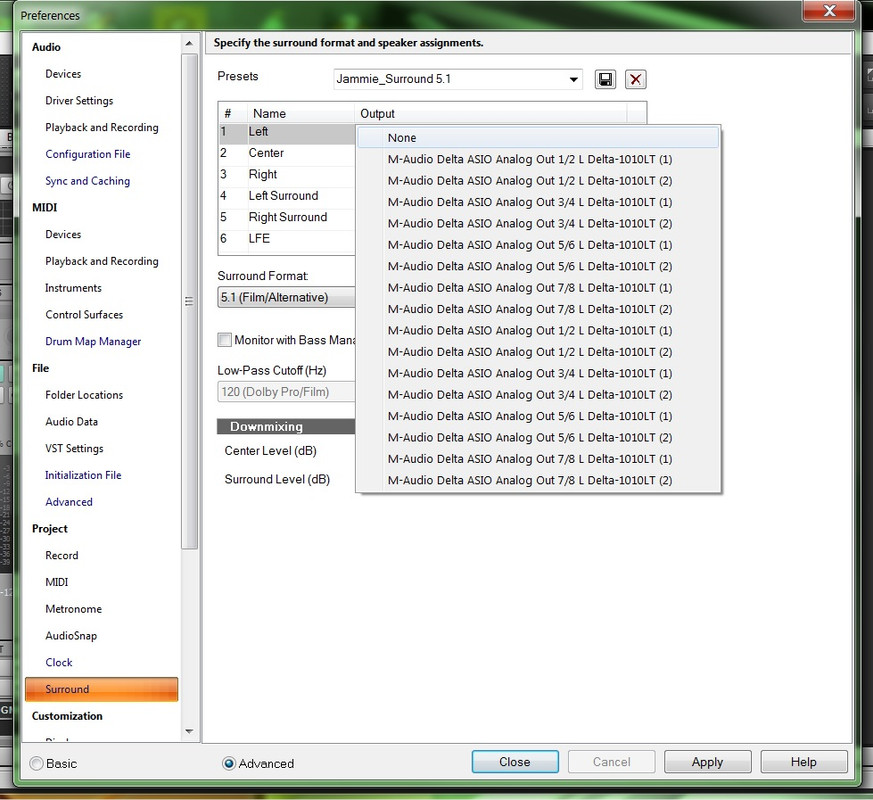Enable the Monitor with Bass Management checkbox
Image resolution: width=873 pixels, height=800 pixels.
click(224, 340)
